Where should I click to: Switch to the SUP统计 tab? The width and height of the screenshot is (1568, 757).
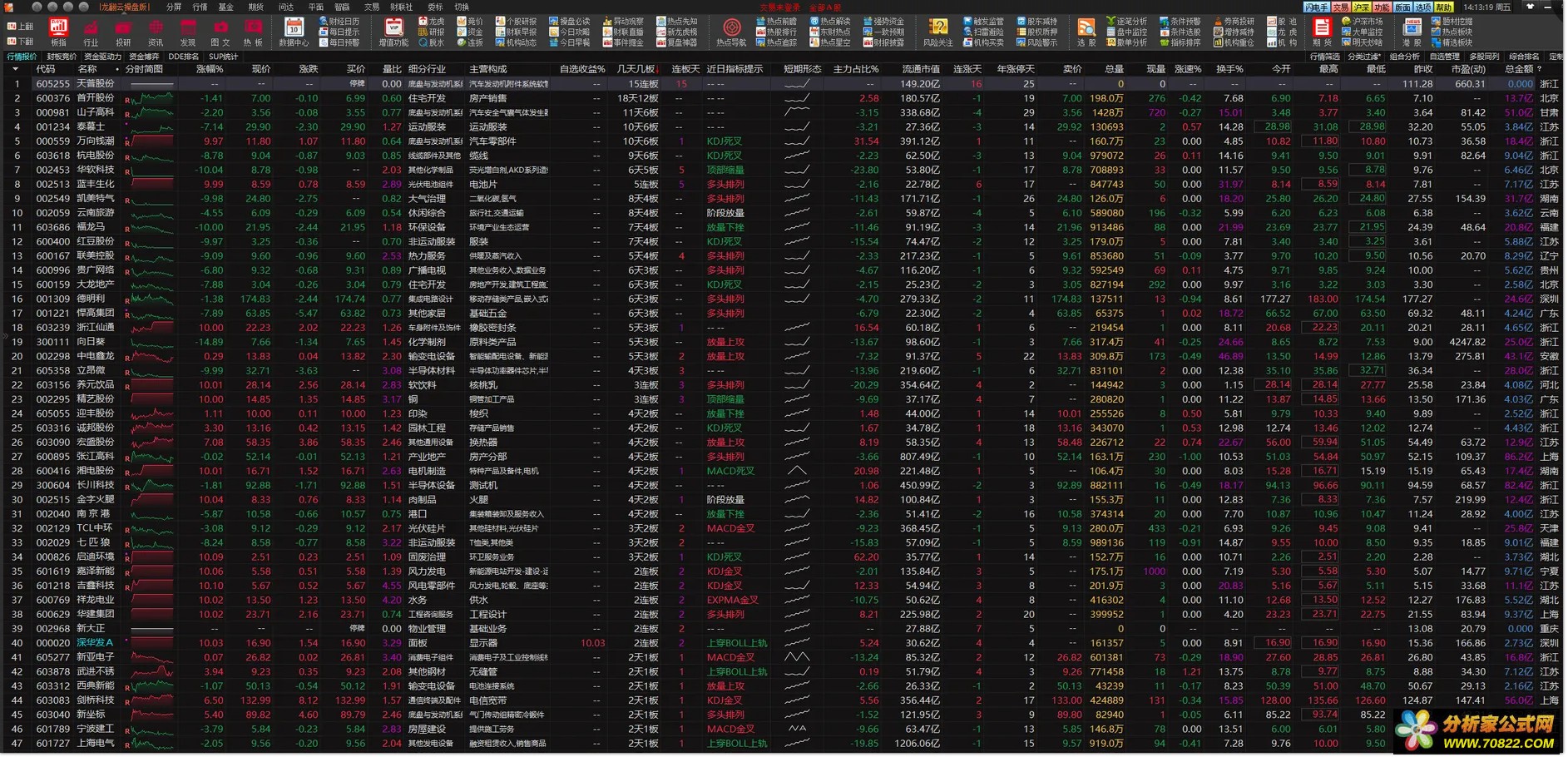tap(223, 57)
